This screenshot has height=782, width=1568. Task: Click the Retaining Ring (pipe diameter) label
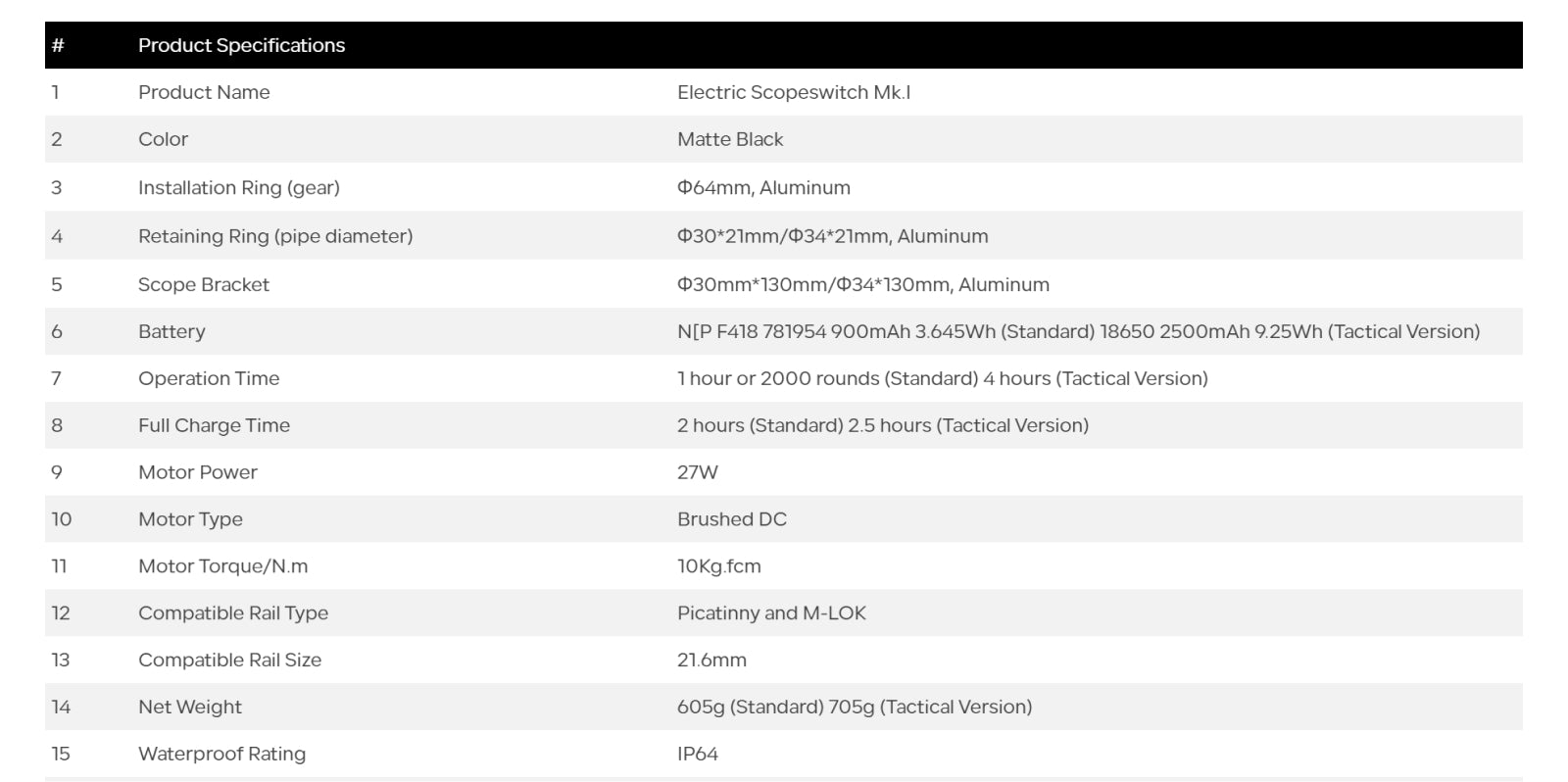click(x=275, y=236)
